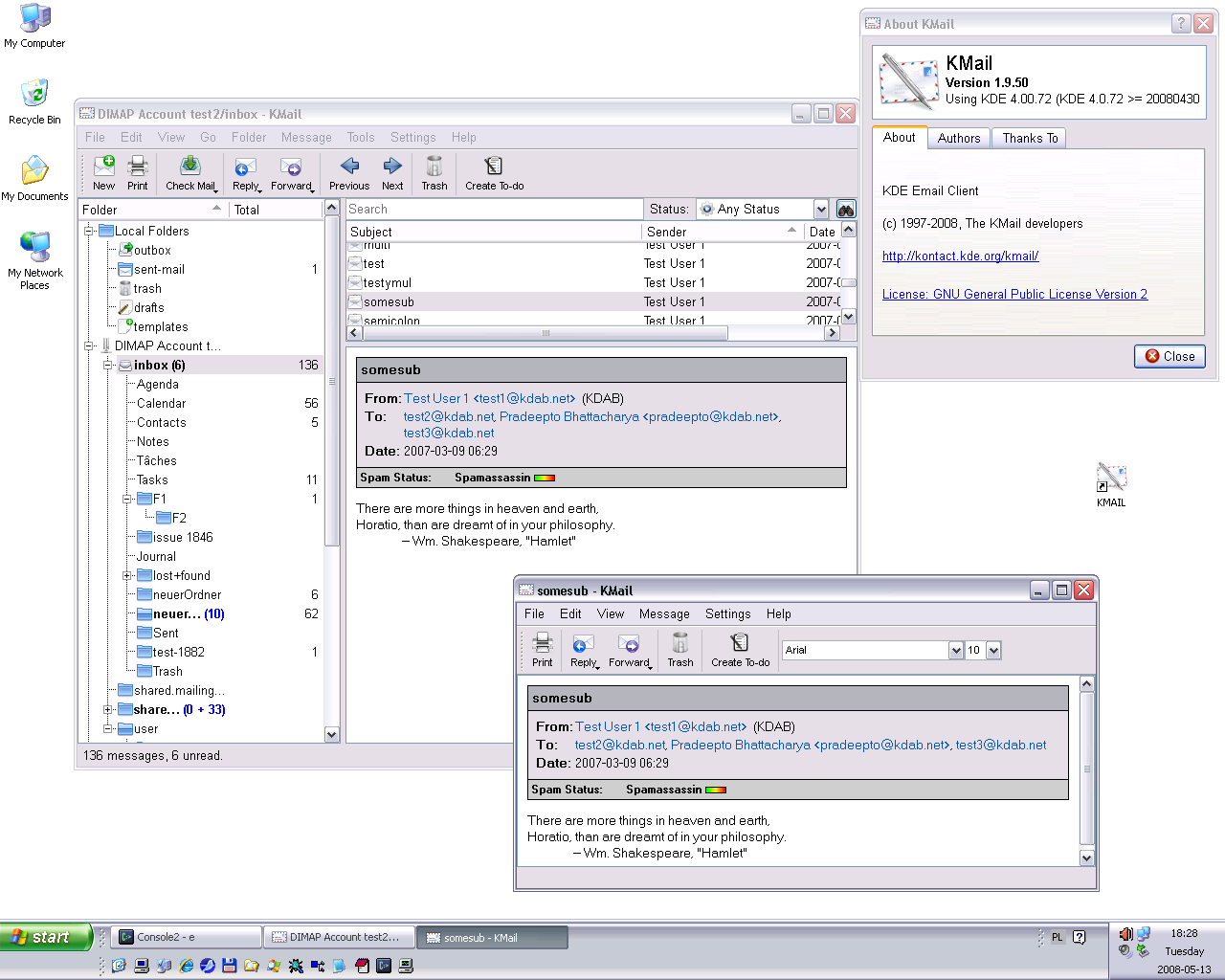Switch to the Thanks To tab
Screen dimensions: 1225x980
click(1030, 139)
